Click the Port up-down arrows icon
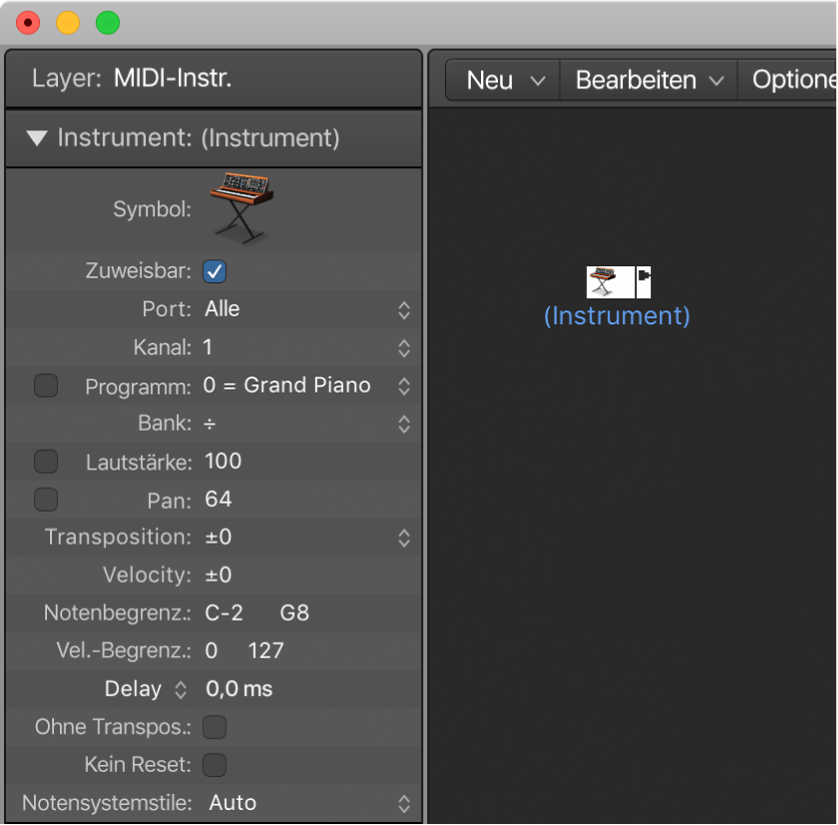The height and width of the screenshot is (825, 838). [x=404, y=310]
